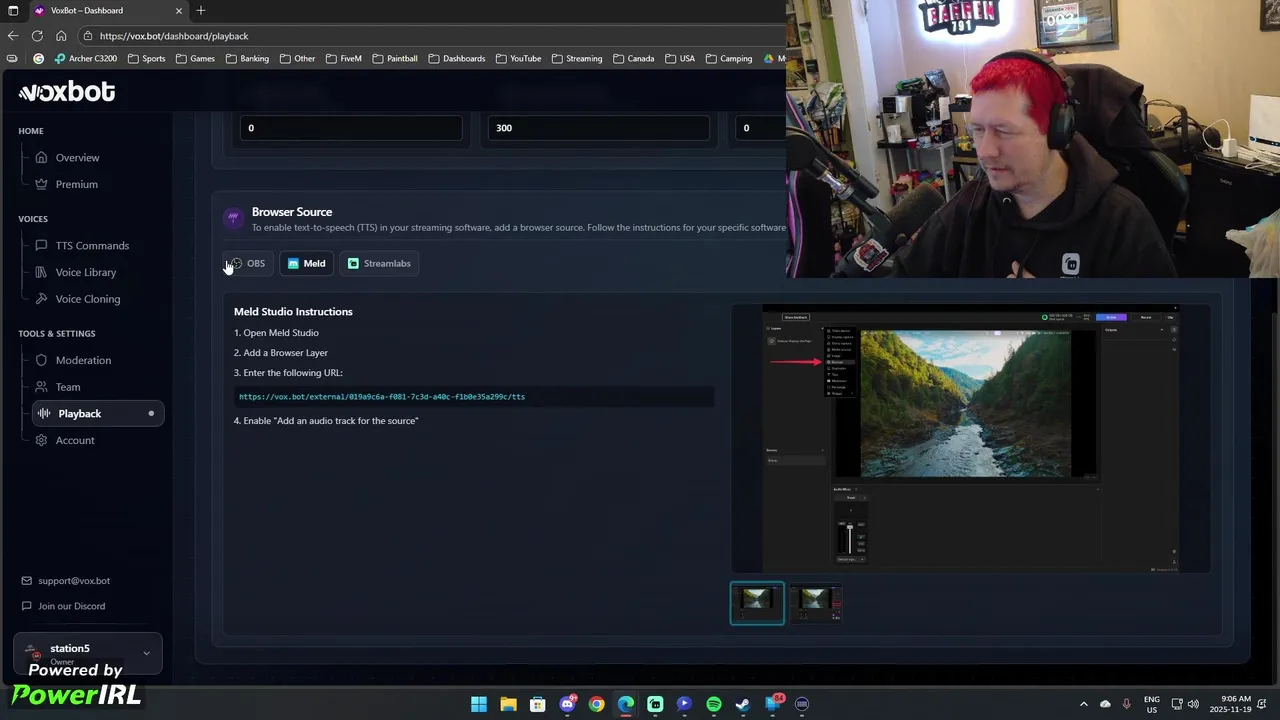
Task: Open Spotify from taskbar
Action: pos(714,704)
